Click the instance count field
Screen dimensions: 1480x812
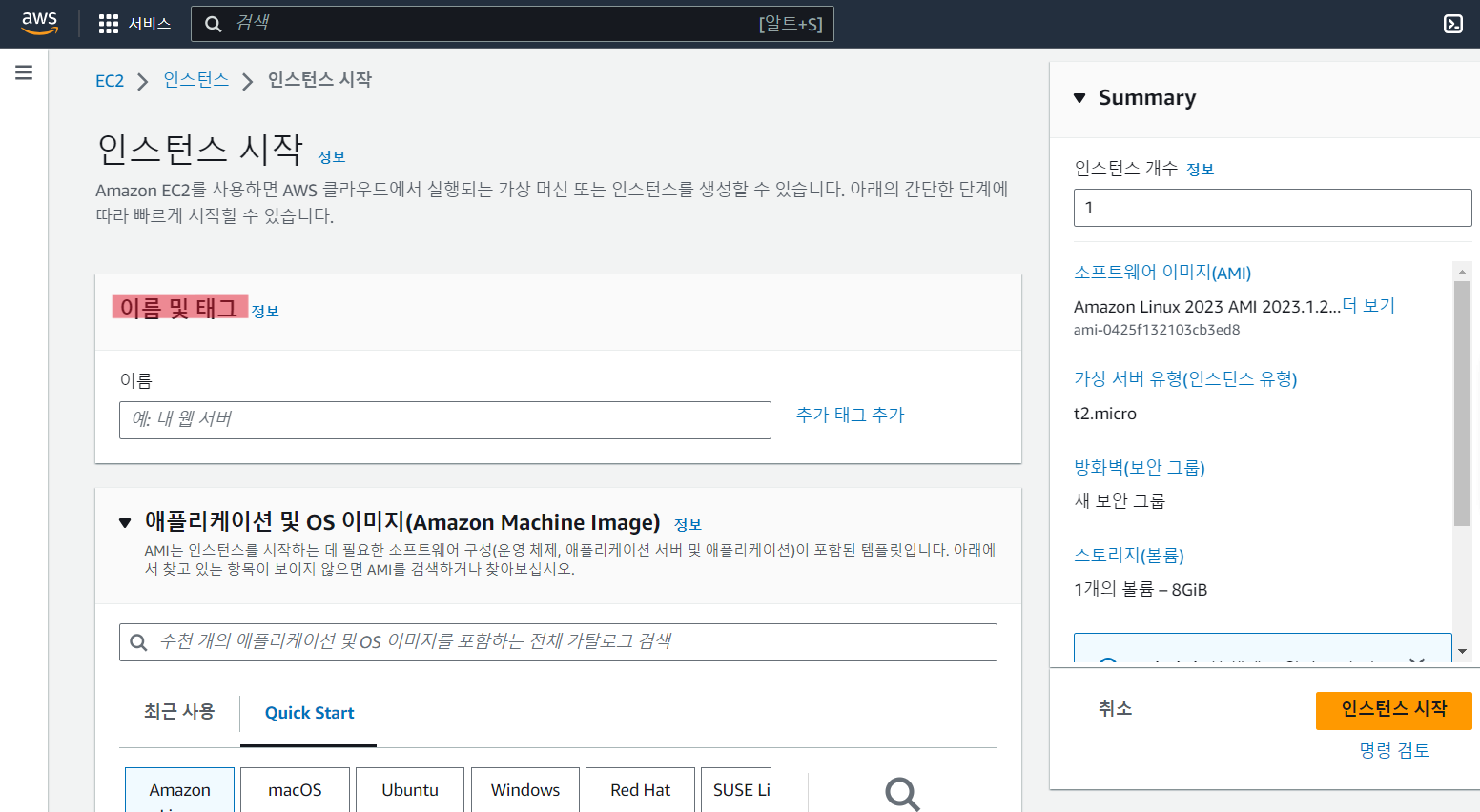1272,208
